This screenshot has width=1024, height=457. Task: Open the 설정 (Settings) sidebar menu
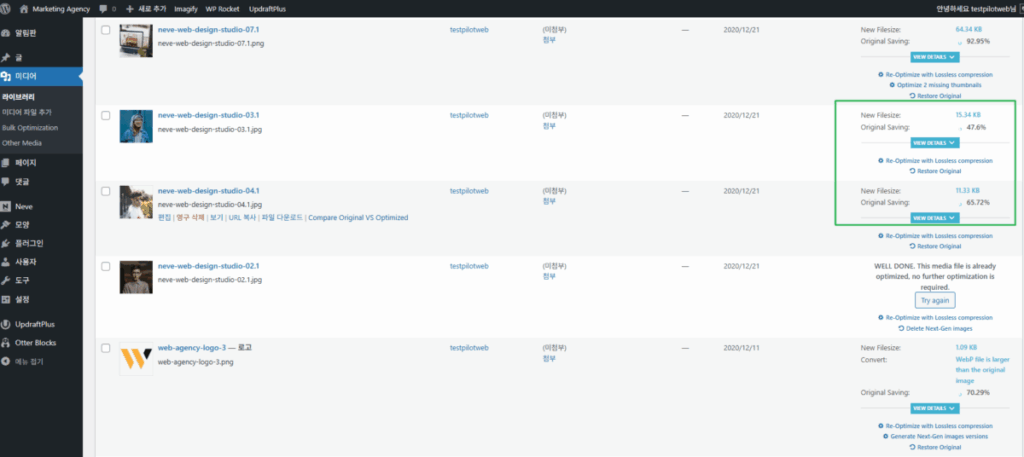tap(23, 299)
